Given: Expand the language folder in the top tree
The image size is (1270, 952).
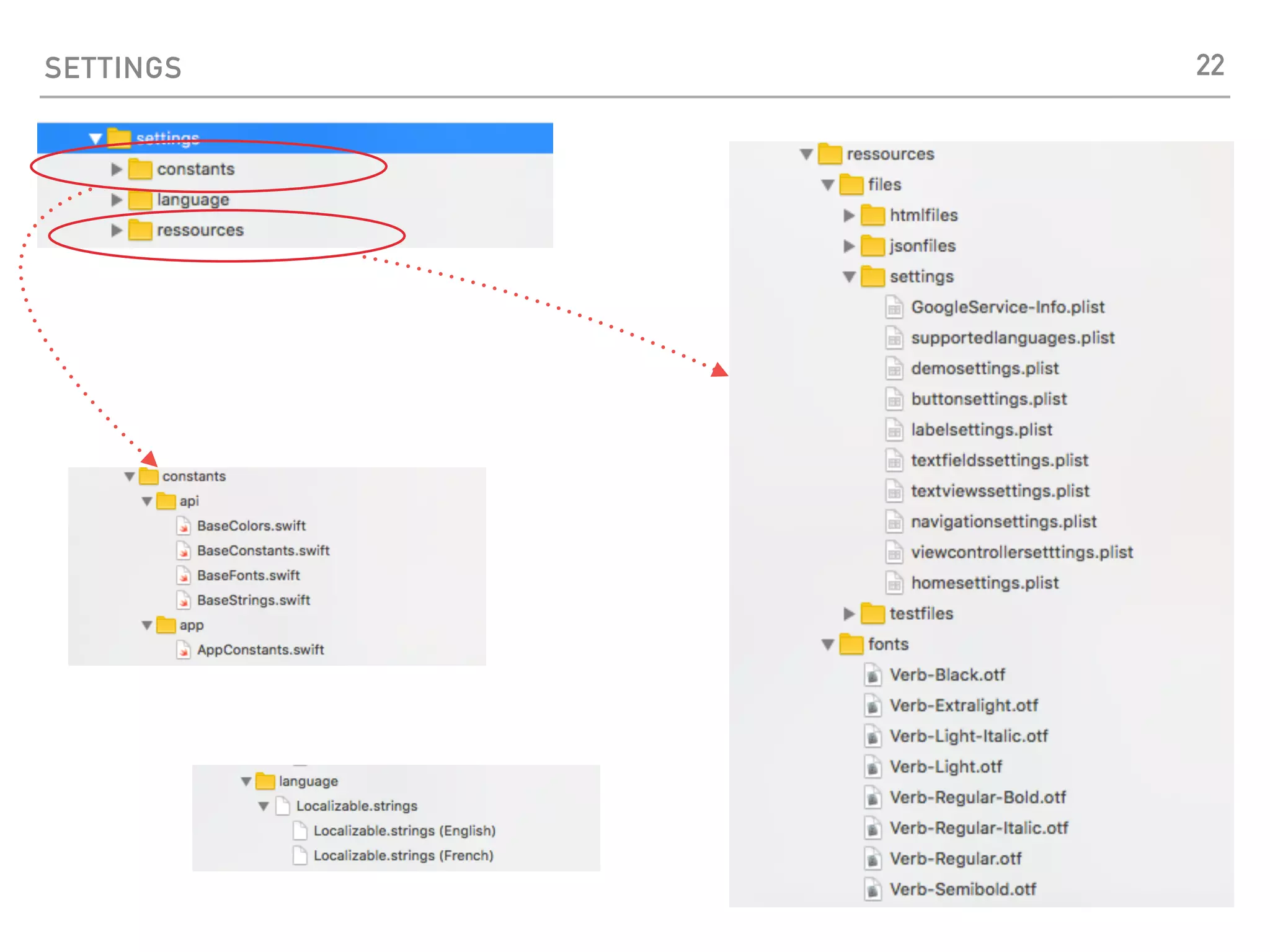Looking at the screenshot, I should click(x=116, y=200).
